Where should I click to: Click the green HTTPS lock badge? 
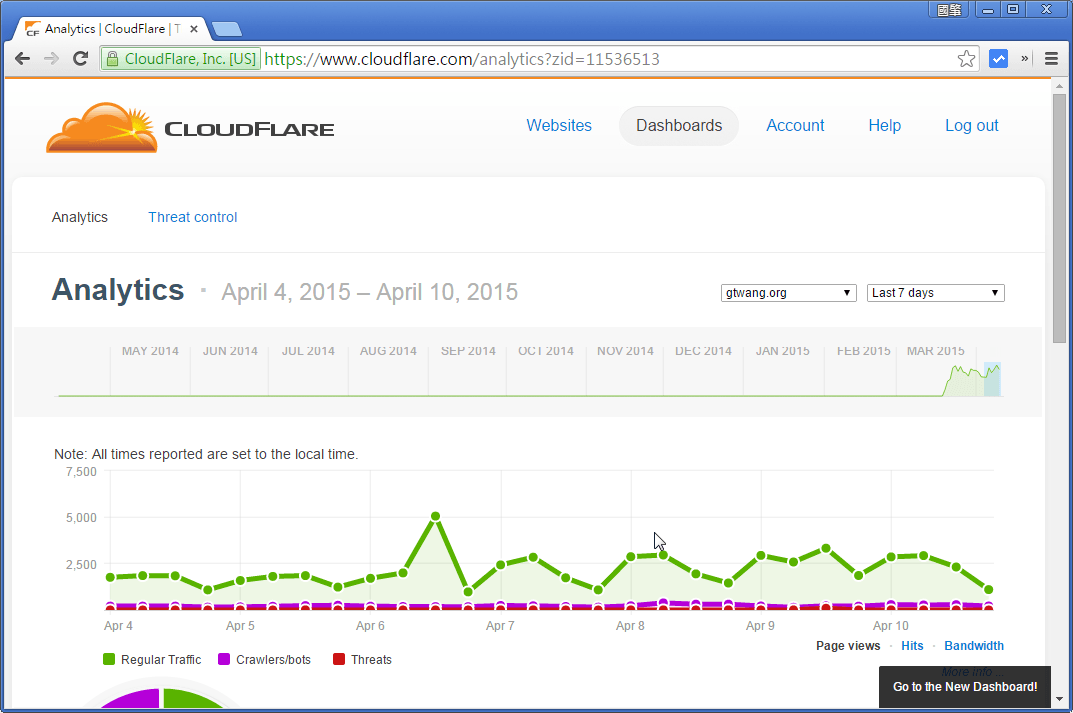click(x=113, y=58)
